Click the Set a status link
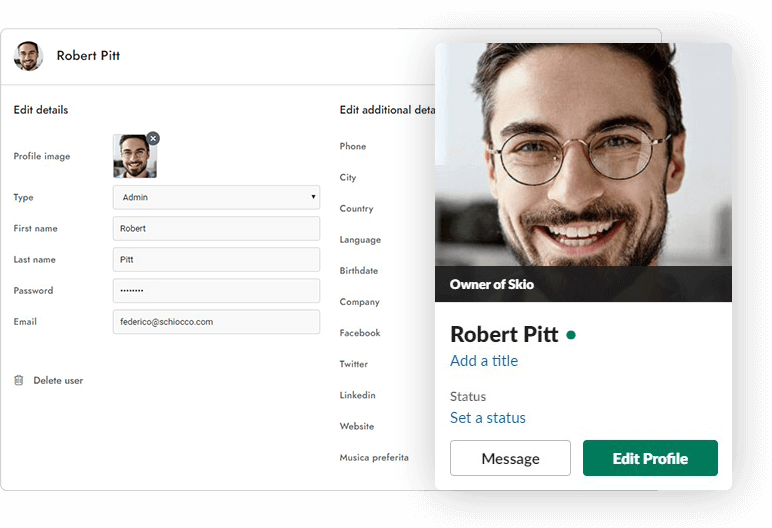This screenshot has width=772, height=528. pos(488,418)
